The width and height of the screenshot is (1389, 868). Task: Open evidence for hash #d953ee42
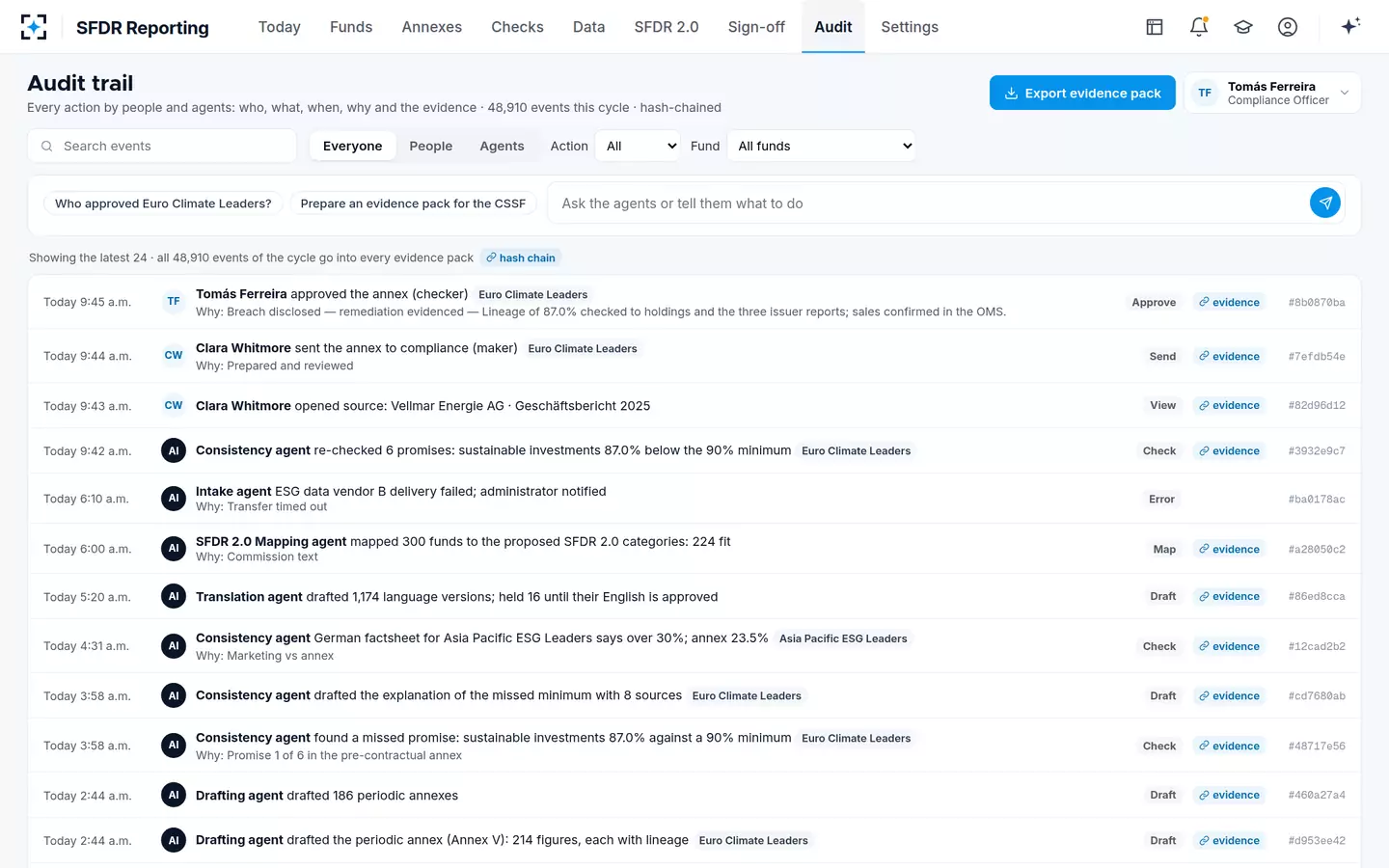[x=1230, y=841]
